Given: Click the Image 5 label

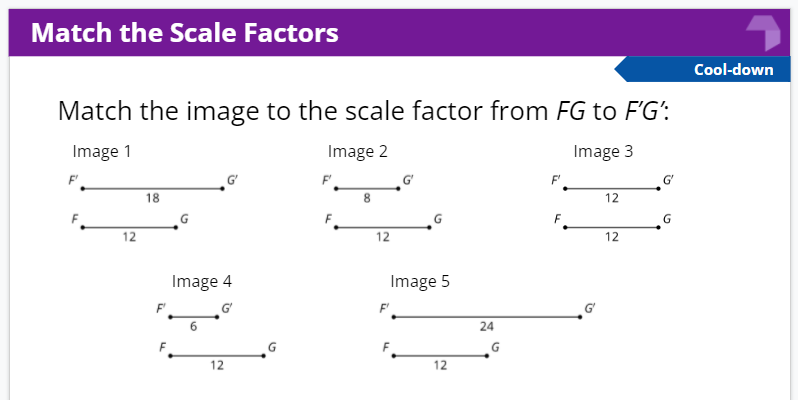Looking at the screenshot, I should pos(420,281).
